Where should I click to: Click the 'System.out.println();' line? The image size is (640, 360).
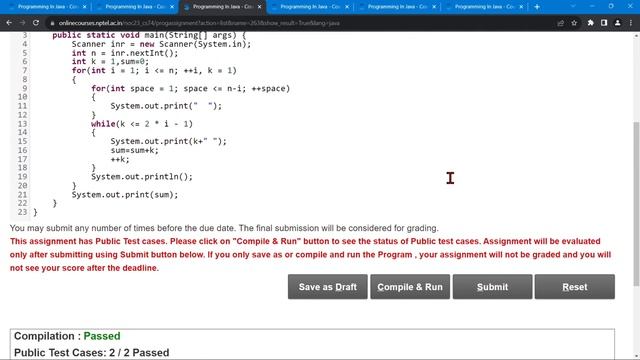click(x=142, y=177)
